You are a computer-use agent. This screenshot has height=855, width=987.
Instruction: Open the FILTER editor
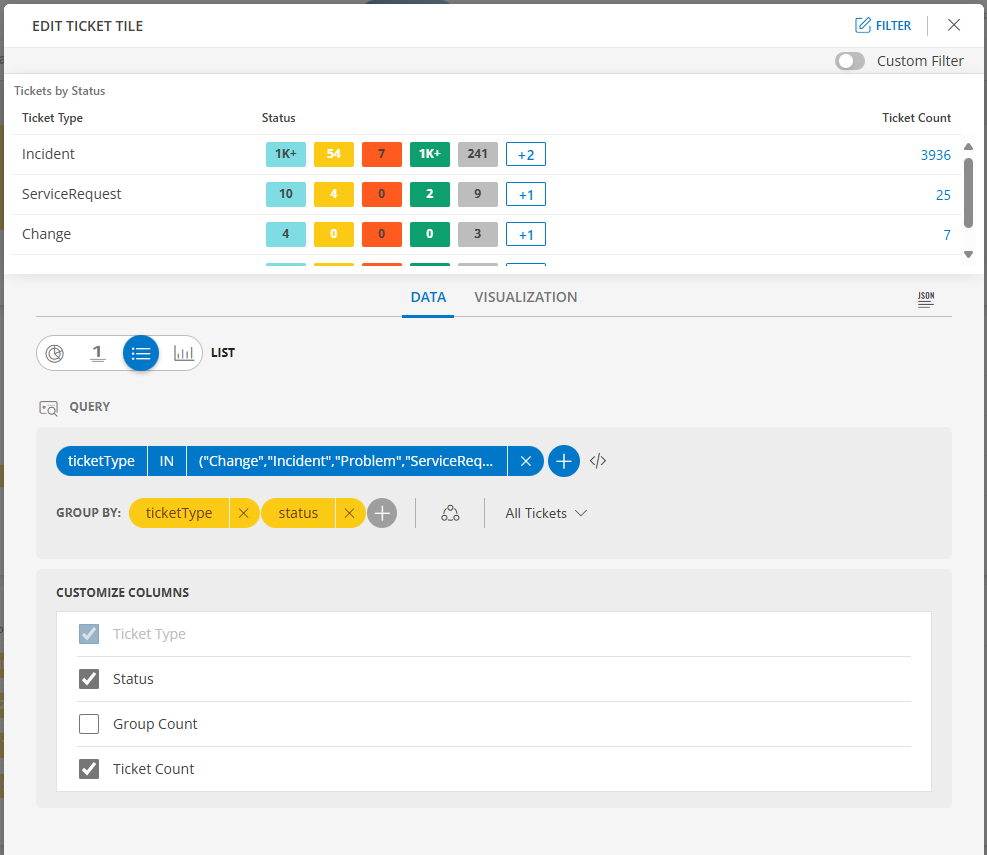(x=882, y=25)
